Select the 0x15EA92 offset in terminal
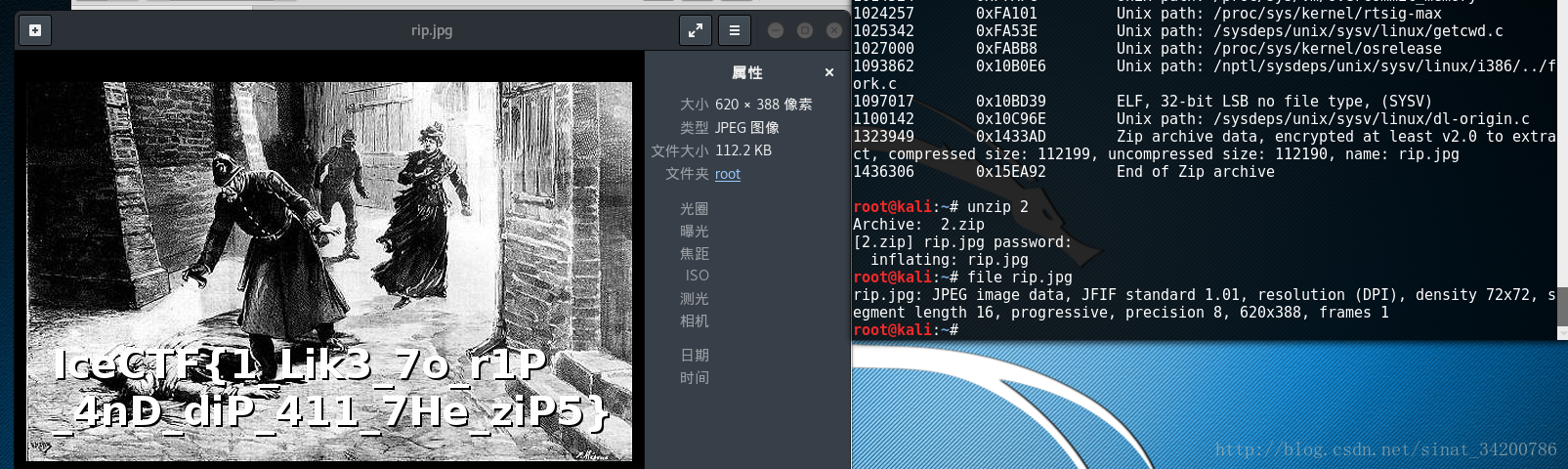This screenshot has width=1568, height=469. [x=1011, y=172]
